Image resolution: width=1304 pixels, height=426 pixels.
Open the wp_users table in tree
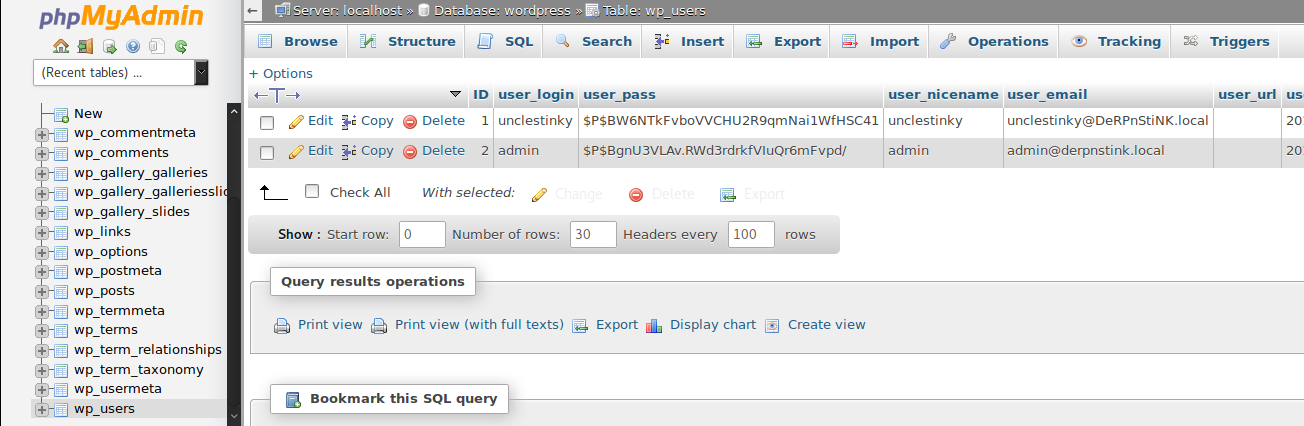(x=104, y=408)
